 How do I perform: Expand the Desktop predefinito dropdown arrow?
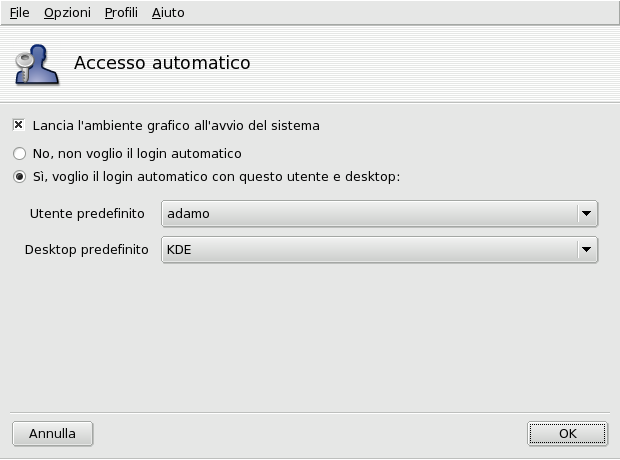587,249
